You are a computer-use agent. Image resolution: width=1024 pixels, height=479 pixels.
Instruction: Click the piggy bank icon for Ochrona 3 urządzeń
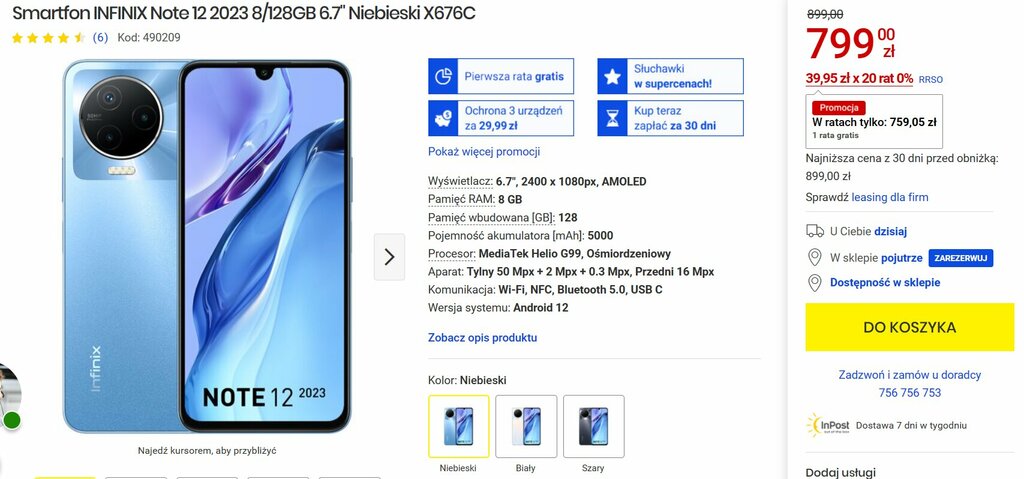pos(443,118)
